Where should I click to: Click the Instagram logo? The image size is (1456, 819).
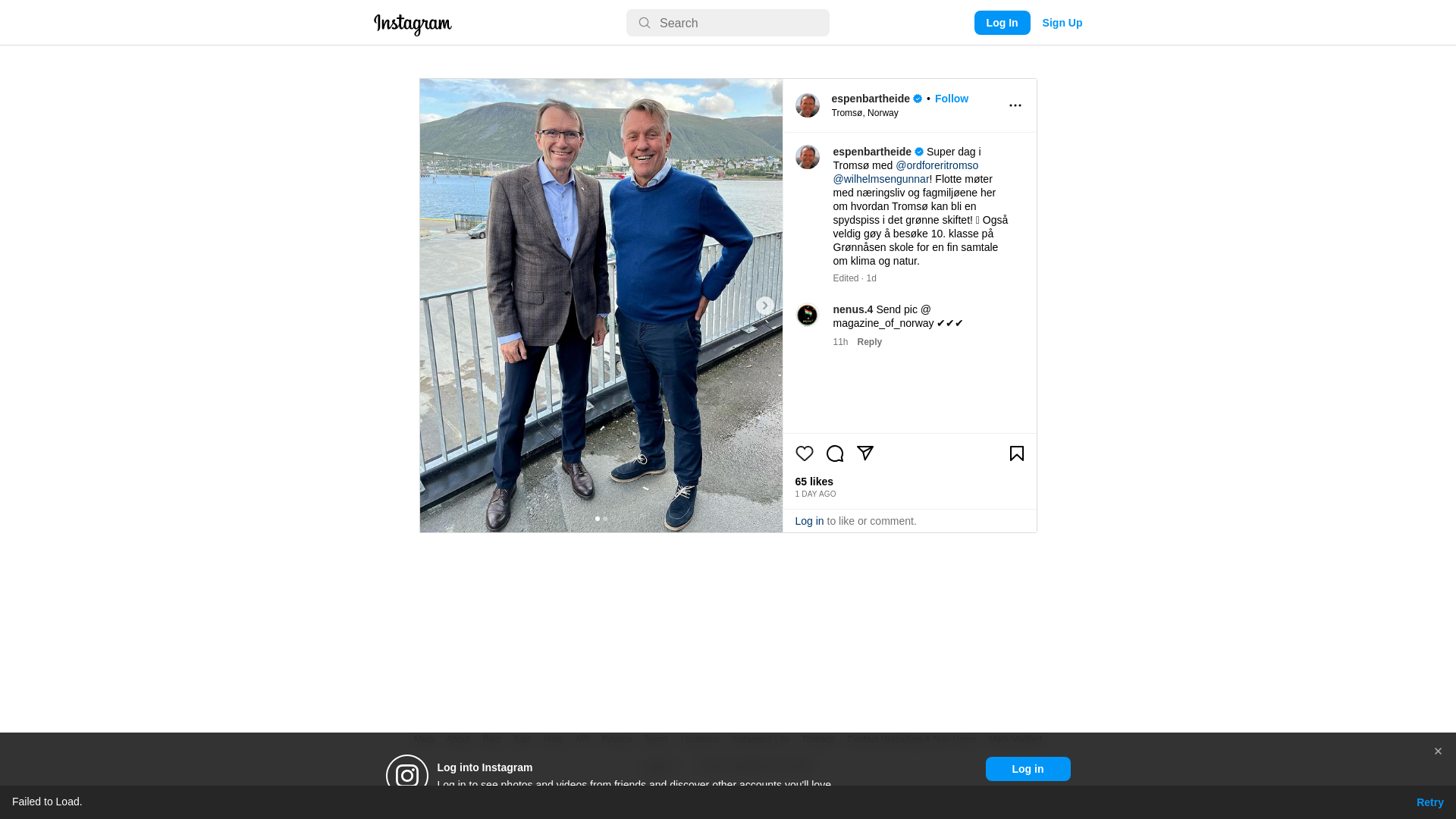tap(413, 24)
